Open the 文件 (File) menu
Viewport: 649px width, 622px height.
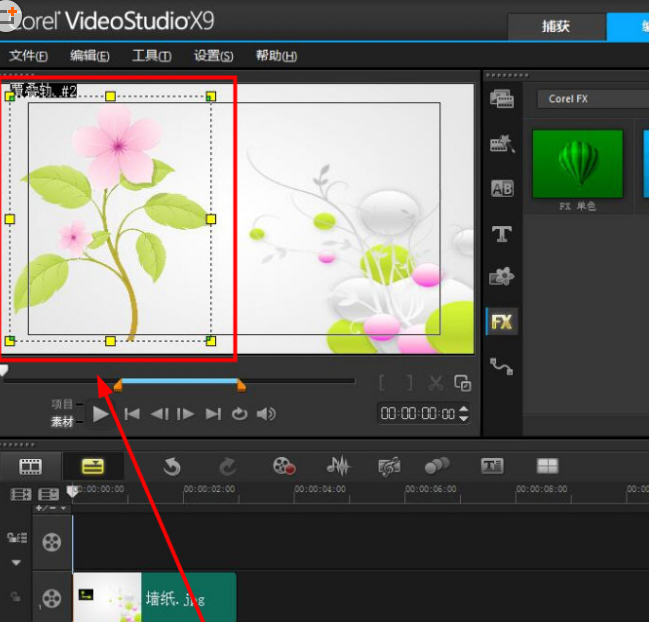pos(28,56)
